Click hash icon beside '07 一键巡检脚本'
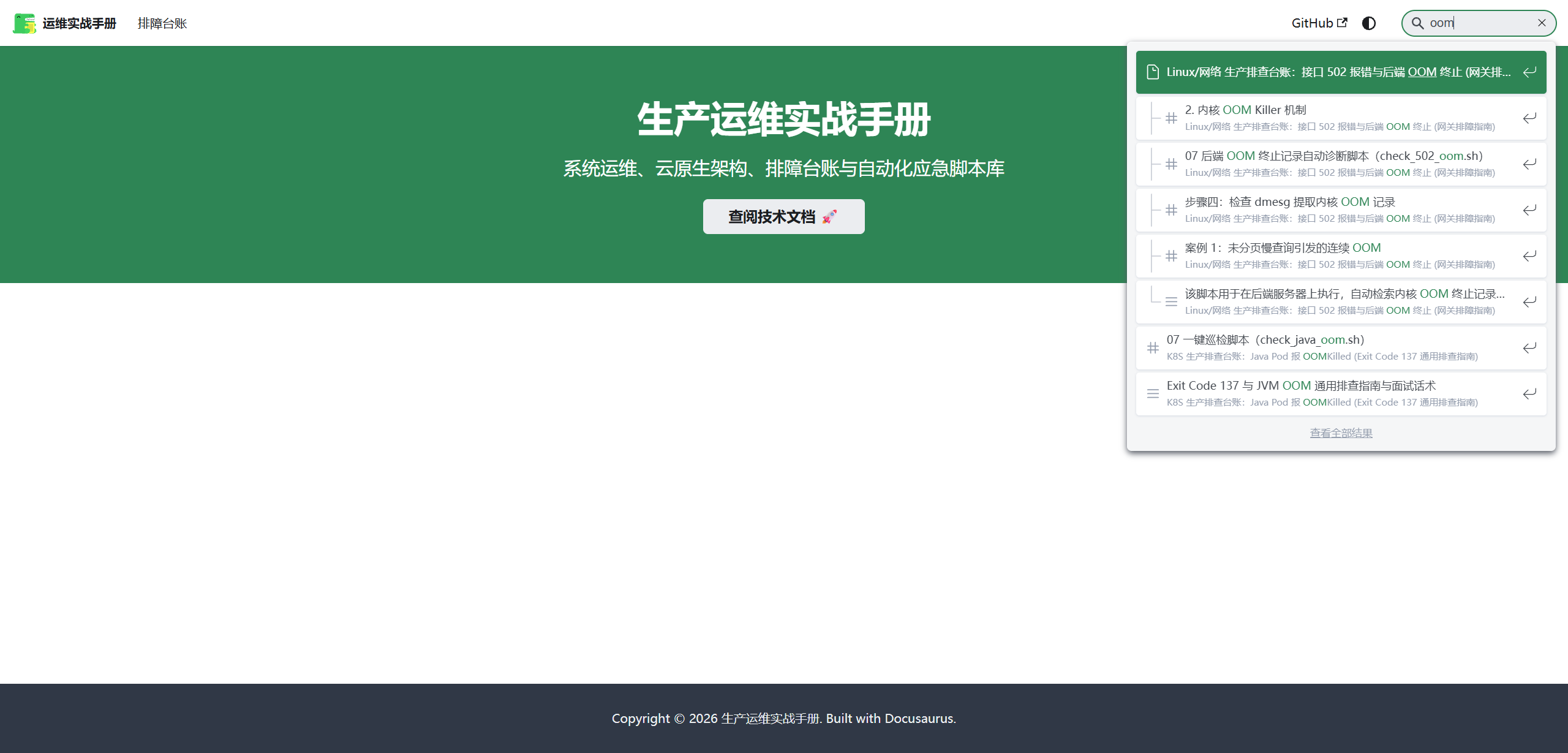The width and height of the screenshot is (1568, 753). pyautogui.click(x=1153, y=348)
